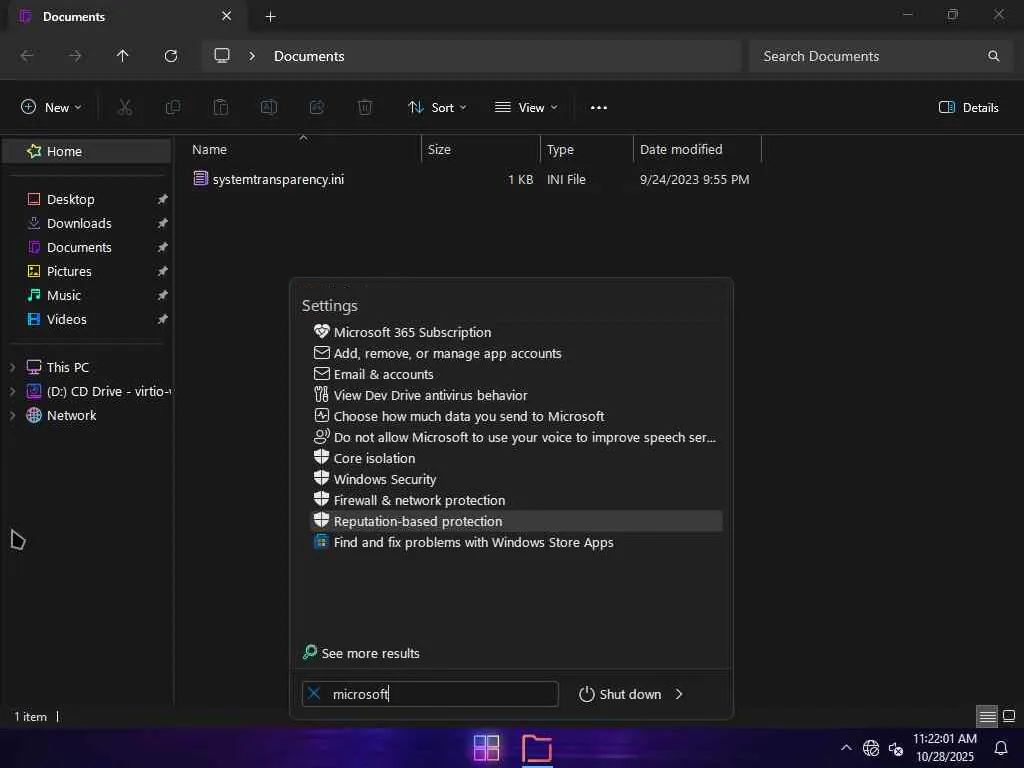Viewport: 1024px width, 768px height.
Task: Expand the Network tree node
Action: (12, 415)
